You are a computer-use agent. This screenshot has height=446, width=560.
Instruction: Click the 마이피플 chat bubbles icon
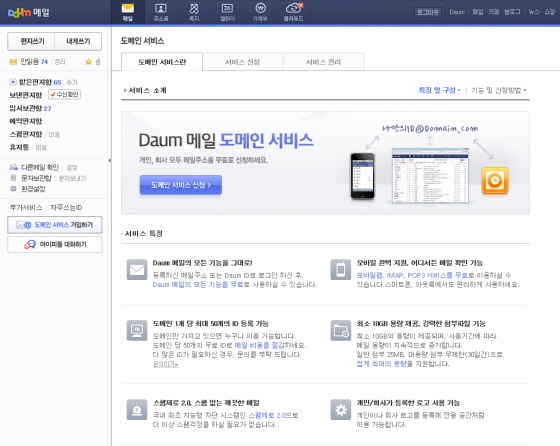click(x=30, y=244)
